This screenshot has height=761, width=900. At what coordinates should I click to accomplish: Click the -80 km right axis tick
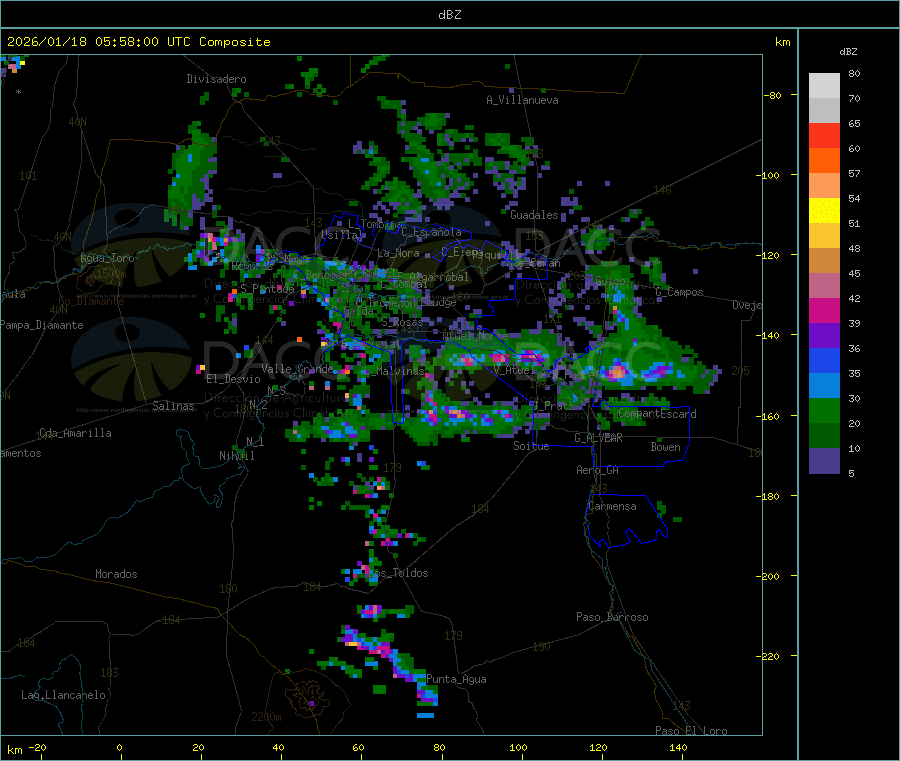773,95
